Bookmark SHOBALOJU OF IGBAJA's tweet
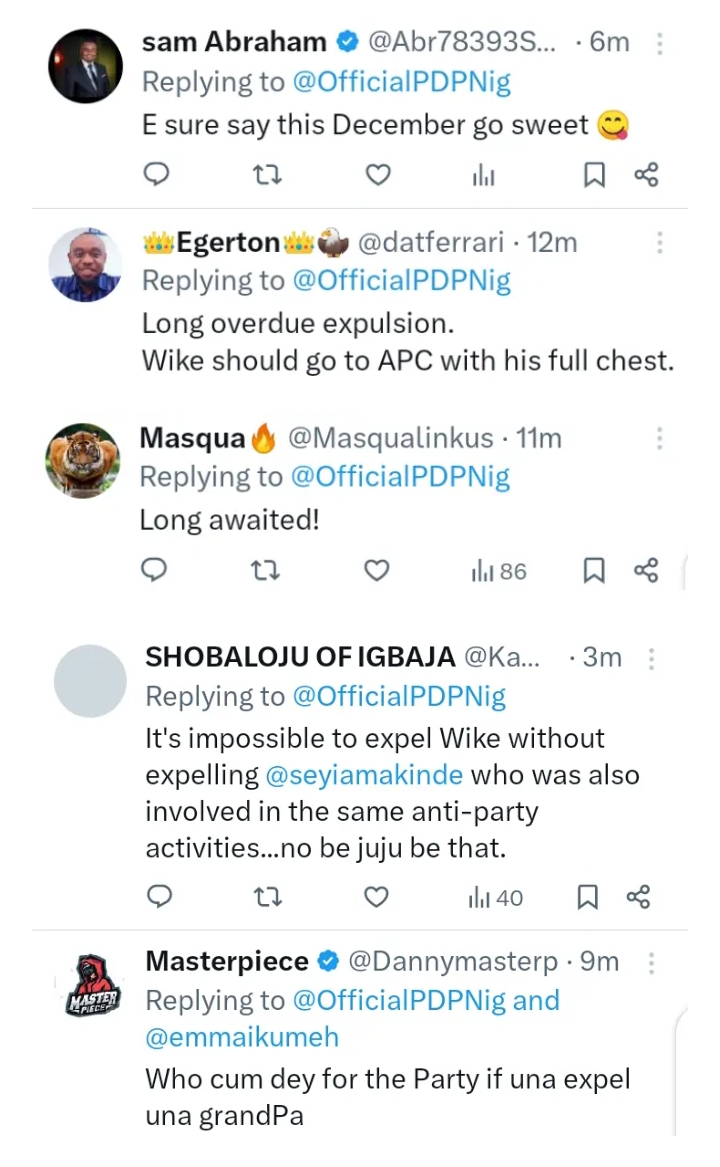720x1167 pixels. coord(589,897)
